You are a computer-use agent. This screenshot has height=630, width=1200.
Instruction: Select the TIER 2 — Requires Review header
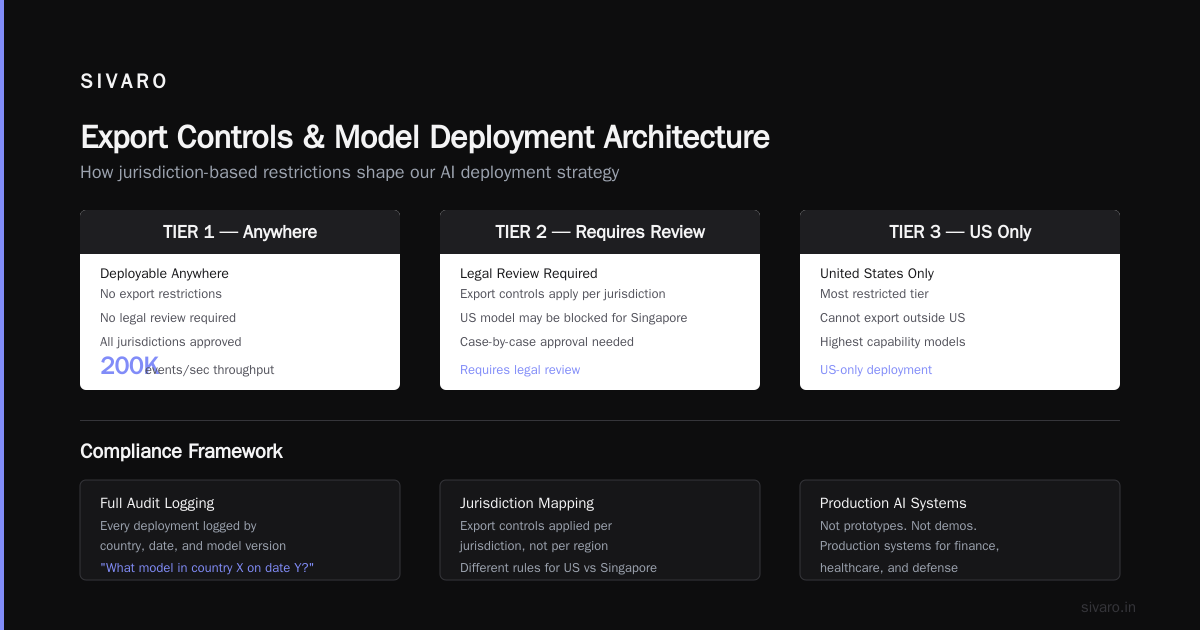coord(600,232)
